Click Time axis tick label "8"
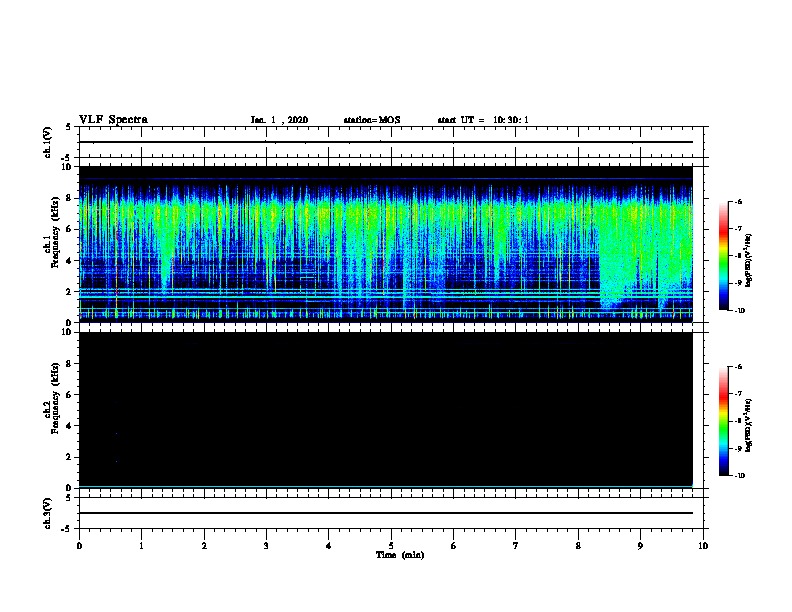 pyautogui.click(x=578, y=545)
